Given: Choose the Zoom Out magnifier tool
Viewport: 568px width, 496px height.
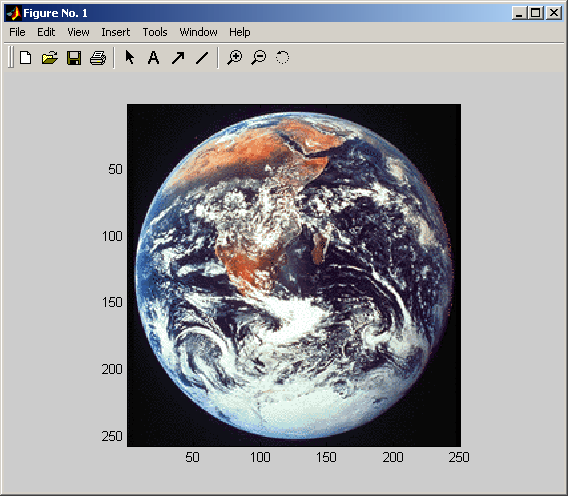Looking at the screenshot, I should click(259, 58).
